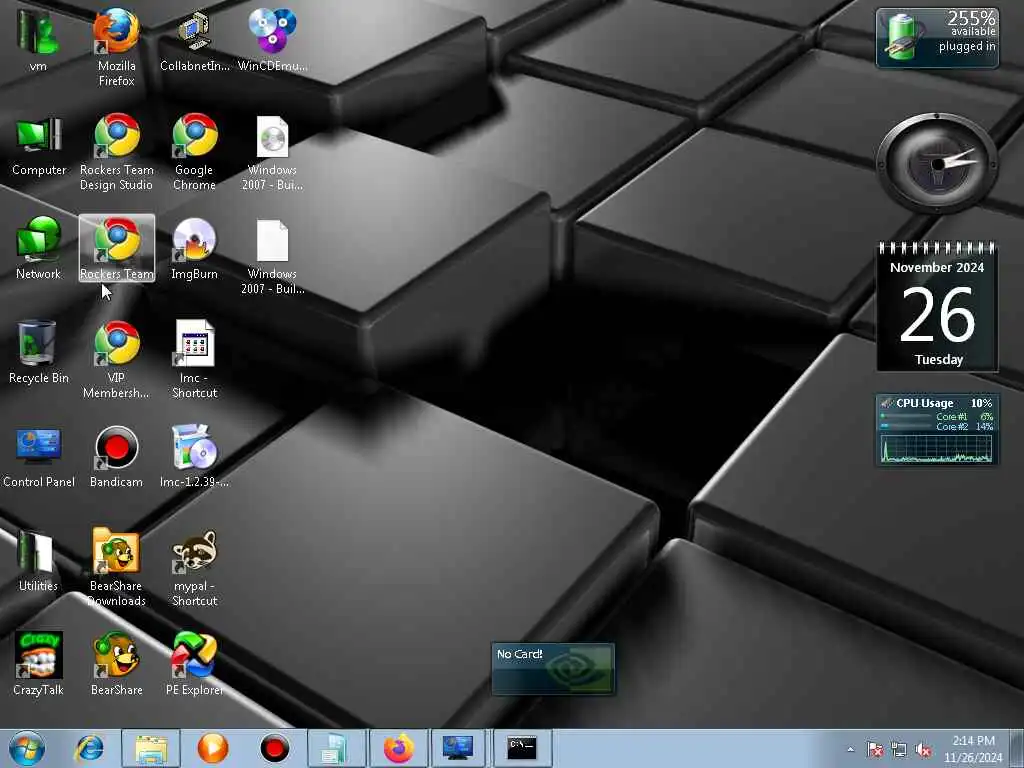This screenshot has width=1024, height=768.
Task: Open Windows Explorer from the taskbar
Action: click(x=151, y=748)
